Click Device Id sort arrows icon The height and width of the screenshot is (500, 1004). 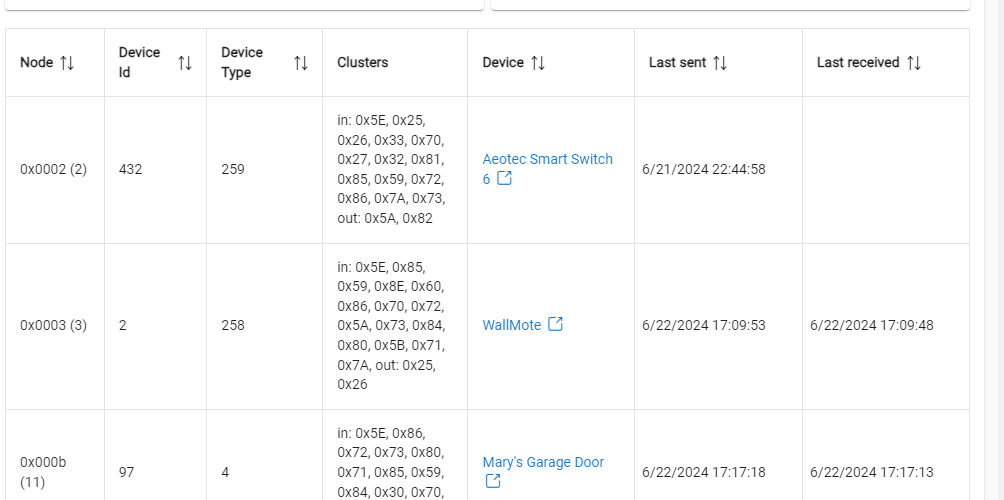(x=185, y=63)
